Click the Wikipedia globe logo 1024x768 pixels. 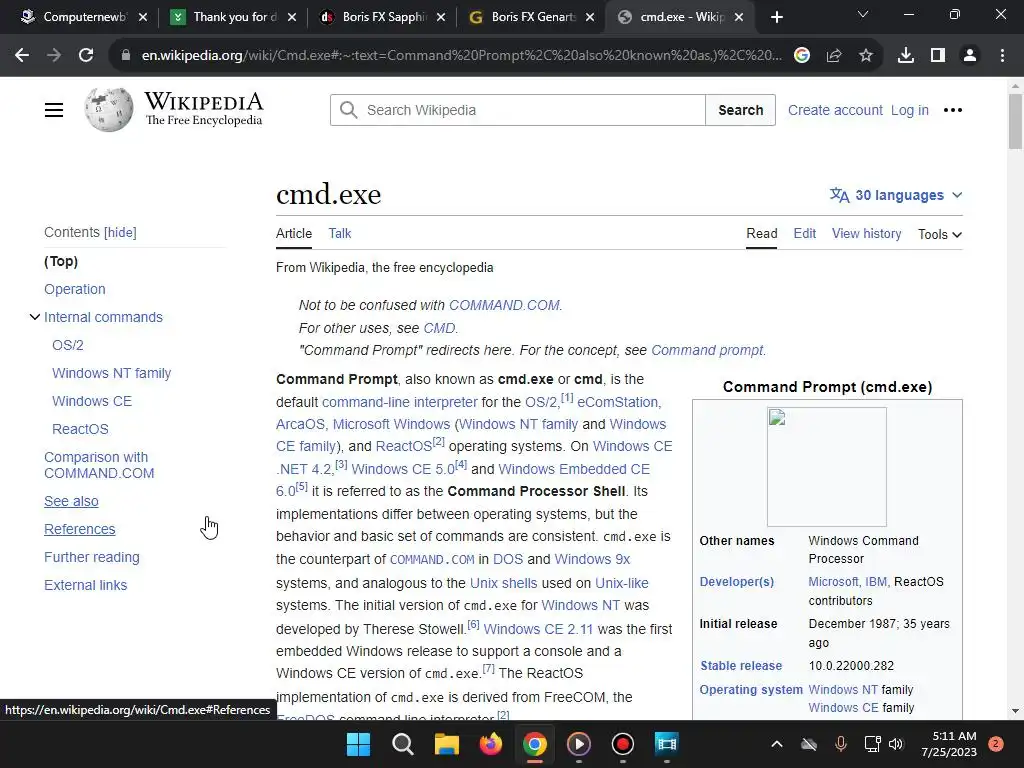(109, 110)
